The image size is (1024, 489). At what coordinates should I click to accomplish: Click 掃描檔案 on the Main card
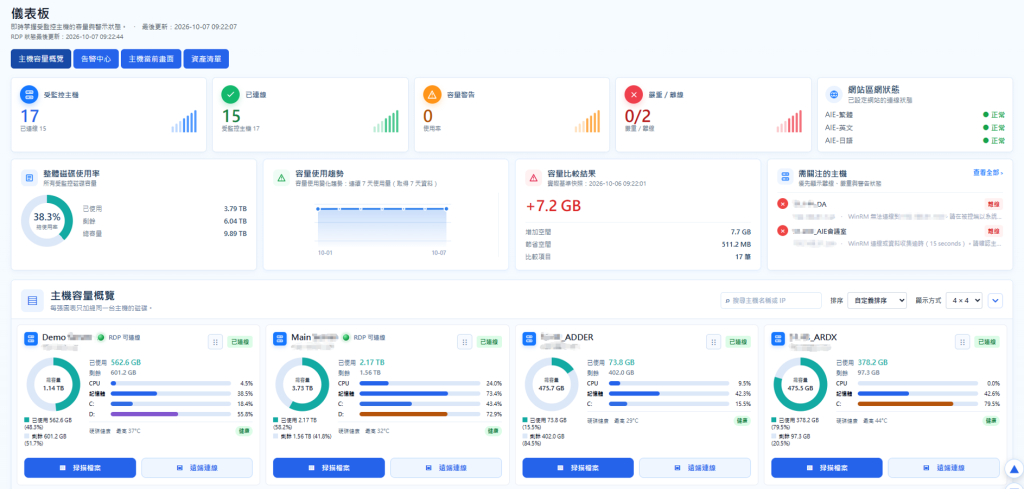tap(329, 467)
